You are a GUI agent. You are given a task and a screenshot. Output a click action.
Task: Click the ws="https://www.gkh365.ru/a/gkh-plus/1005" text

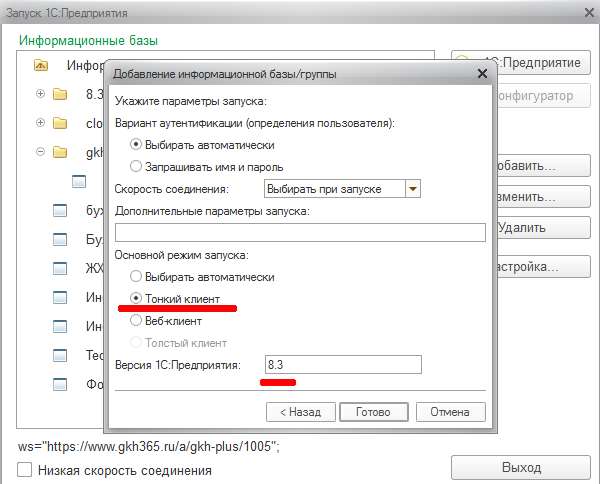149,447
